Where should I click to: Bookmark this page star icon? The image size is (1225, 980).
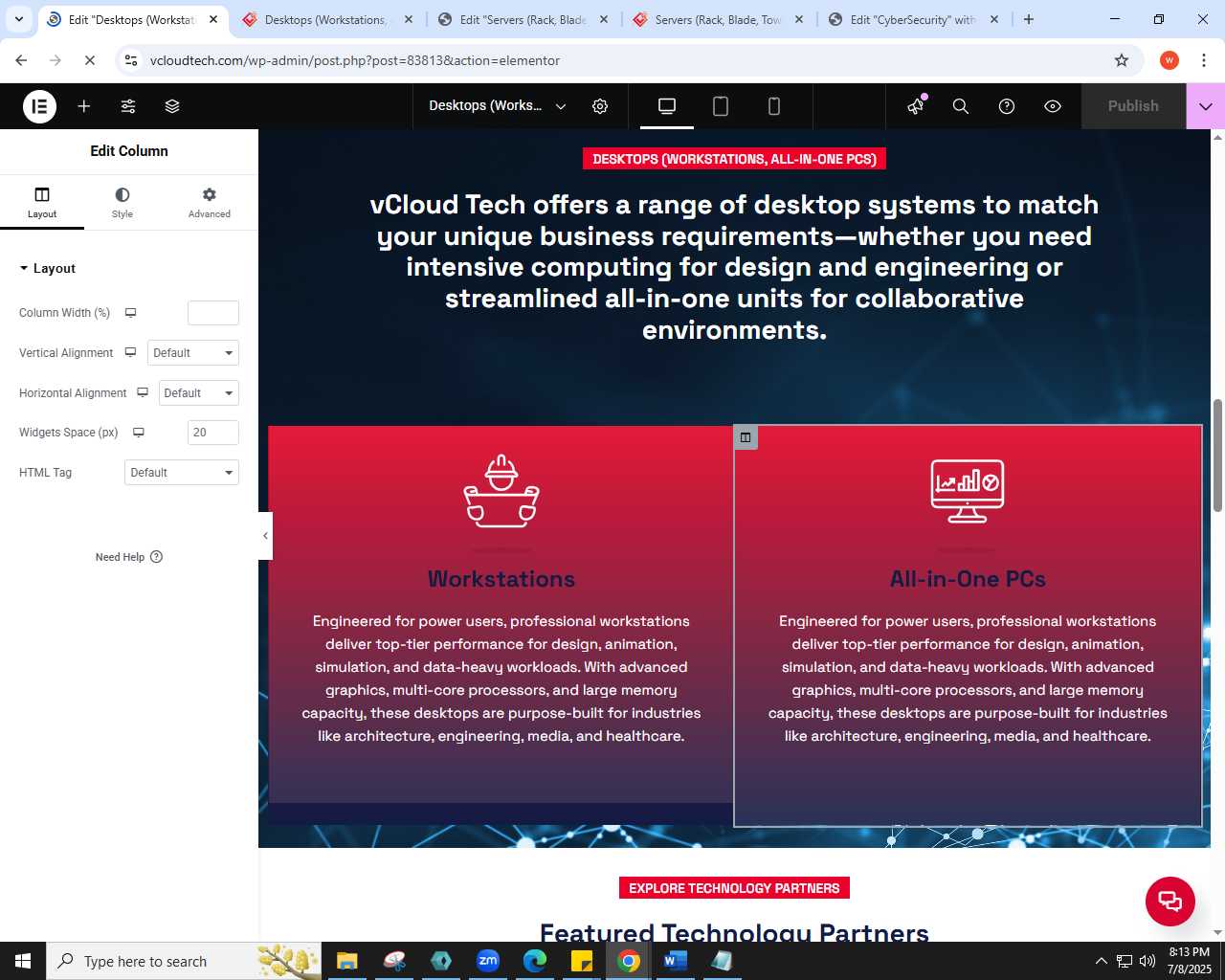coord(1122,60)
